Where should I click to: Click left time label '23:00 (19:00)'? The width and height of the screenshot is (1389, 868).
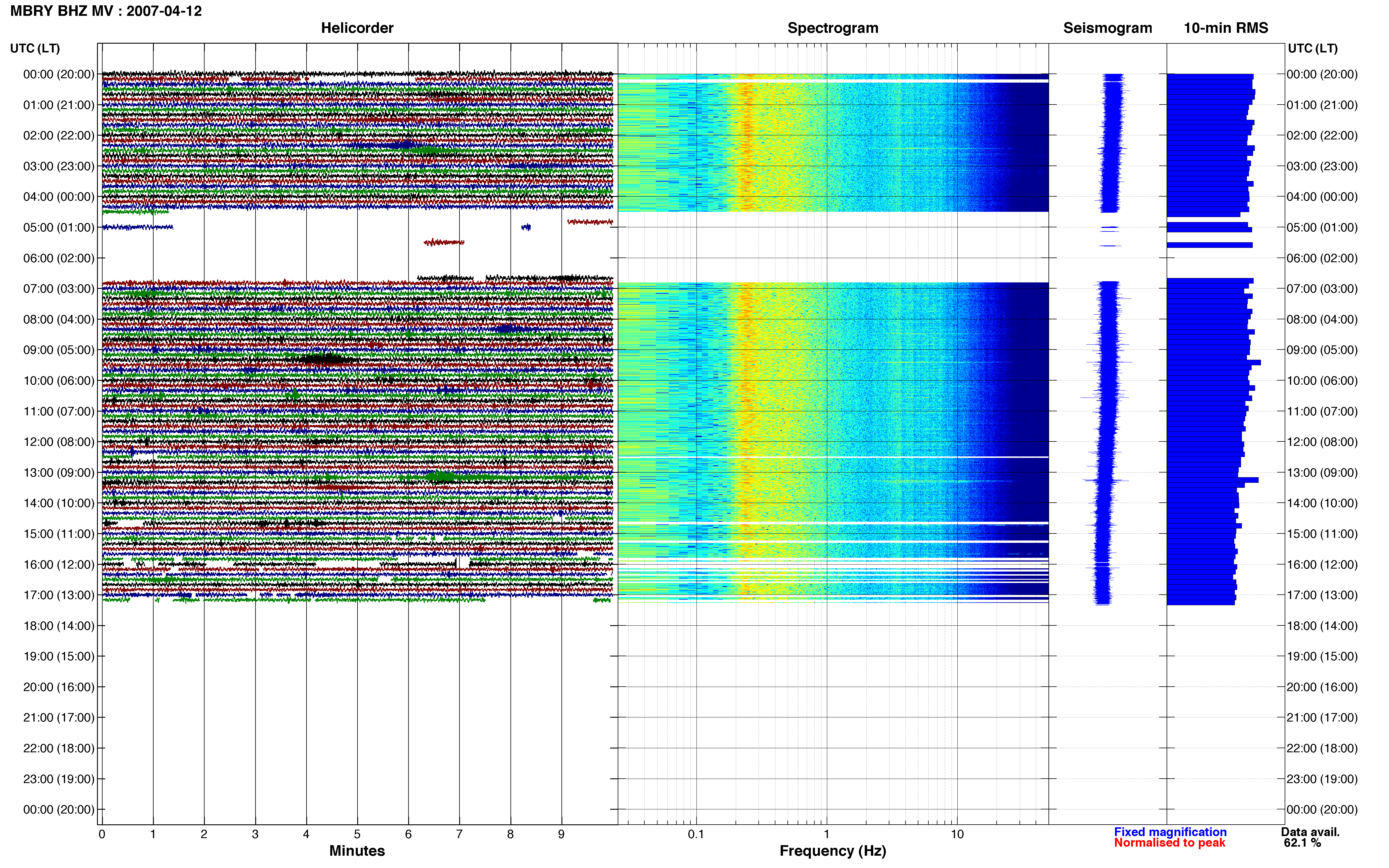[59, 779]
